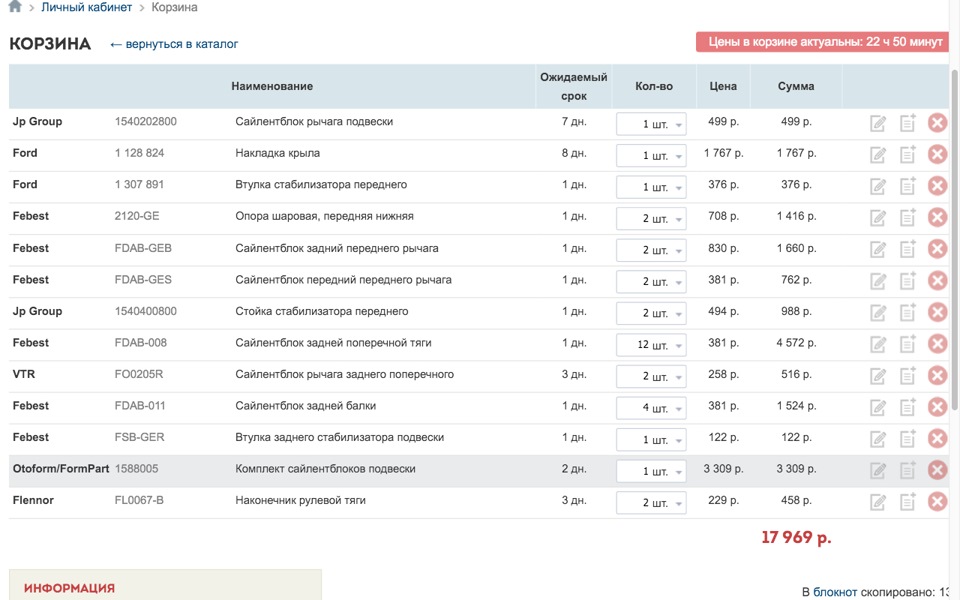
Task: Go to Личный кабинет breadcrumb
Action: coord(86,7)
